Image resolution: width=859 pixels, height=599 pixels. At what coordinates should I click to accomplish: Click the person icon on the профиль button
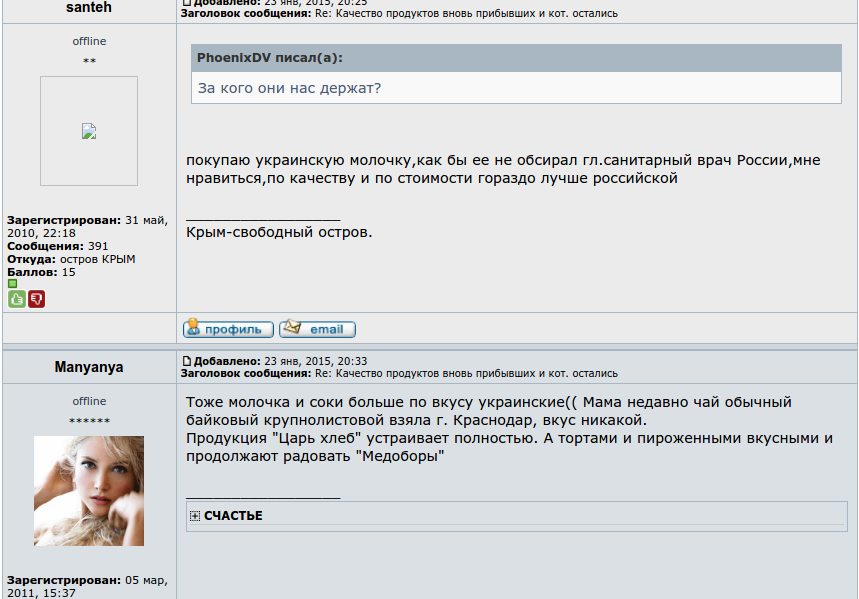193,328
